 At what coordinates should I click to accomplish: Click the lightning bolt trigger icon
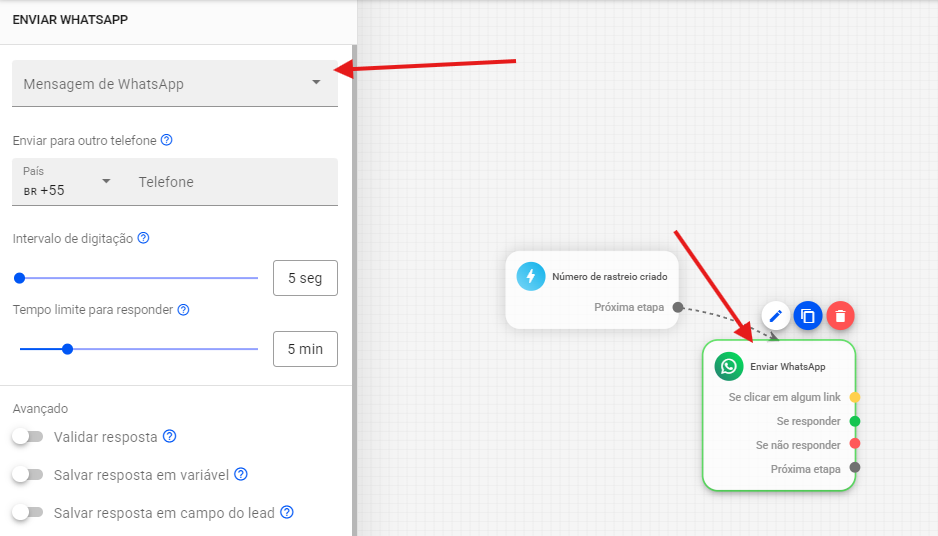(x=531, y=276)
